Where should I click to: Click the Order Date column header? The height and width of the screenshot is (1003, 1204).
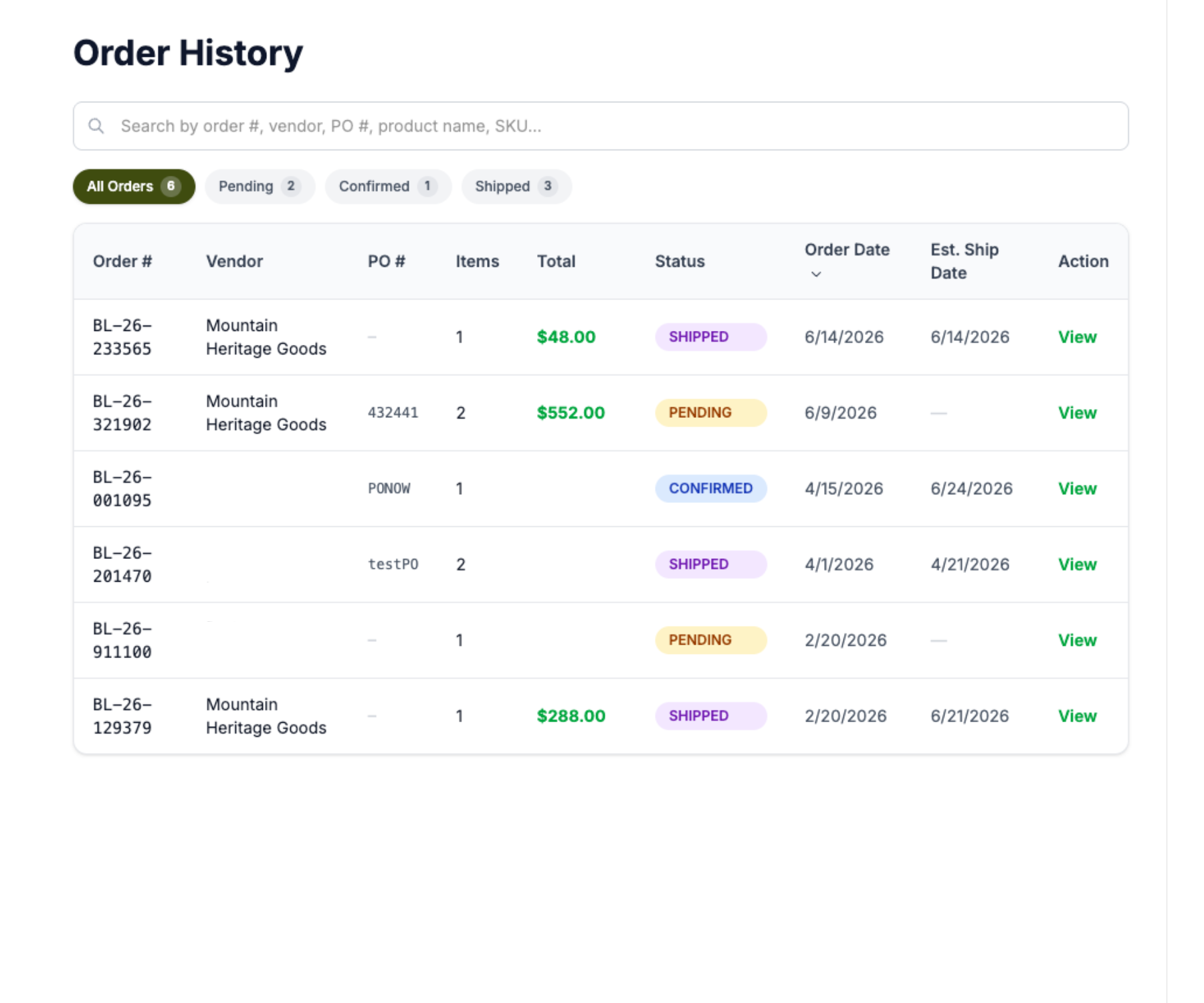point(847,250)
